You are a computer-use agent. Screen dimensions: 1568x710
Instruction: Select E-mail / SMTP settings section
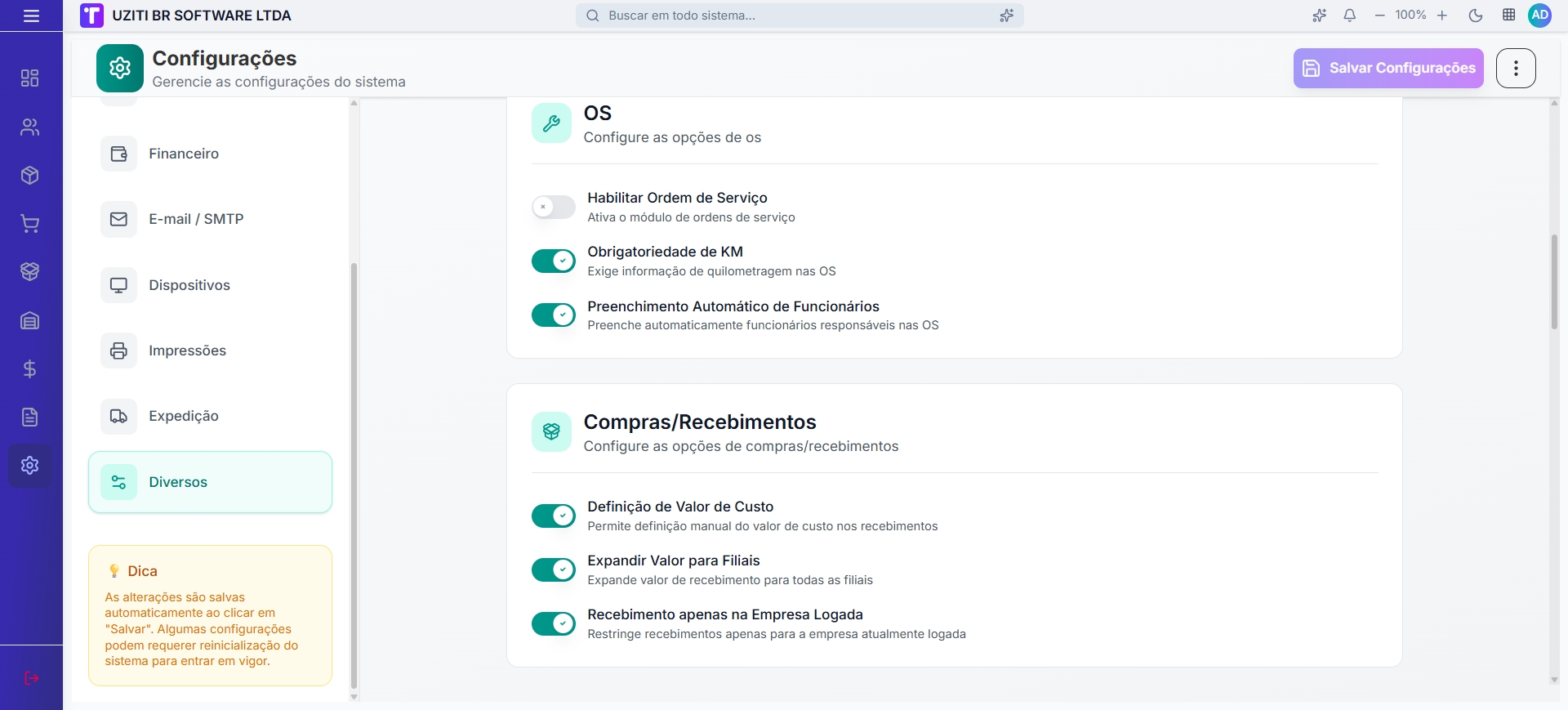click(210, 219)
